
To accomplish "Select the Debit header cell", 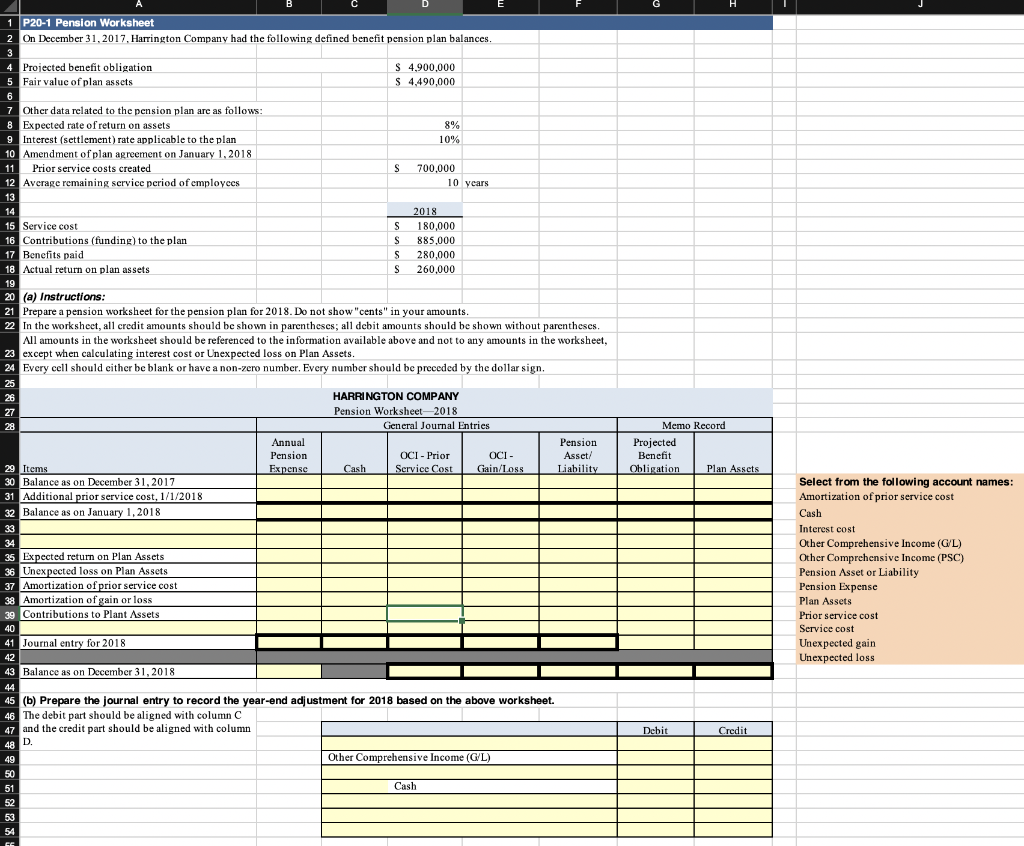I will pyautogui.click(x=656, y=730).
